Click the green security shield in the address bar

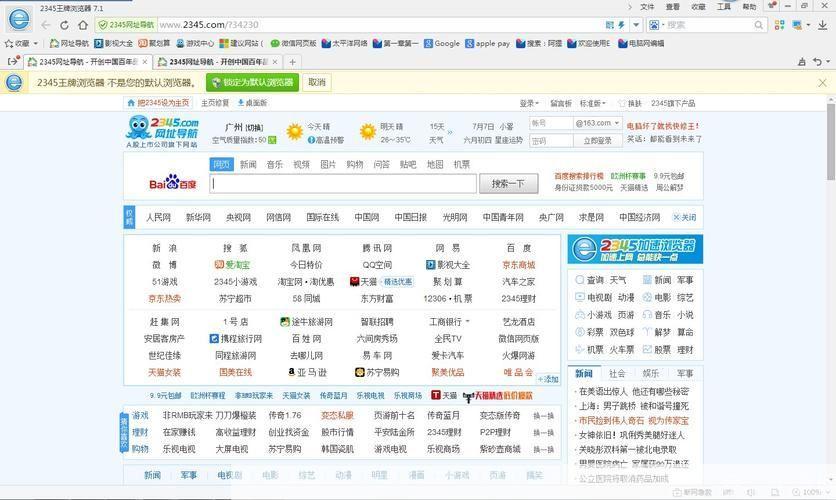[102, 25]
